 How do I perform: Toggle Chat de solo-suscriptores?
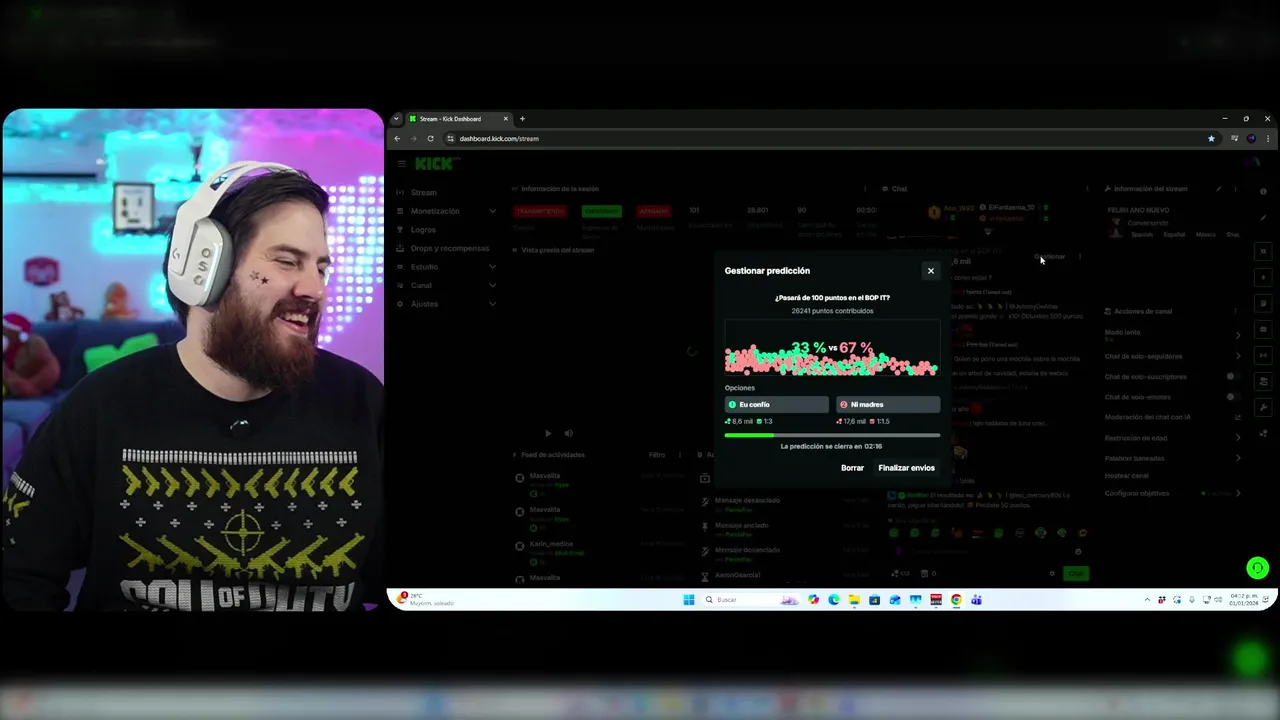click(x=1232, y=376)
